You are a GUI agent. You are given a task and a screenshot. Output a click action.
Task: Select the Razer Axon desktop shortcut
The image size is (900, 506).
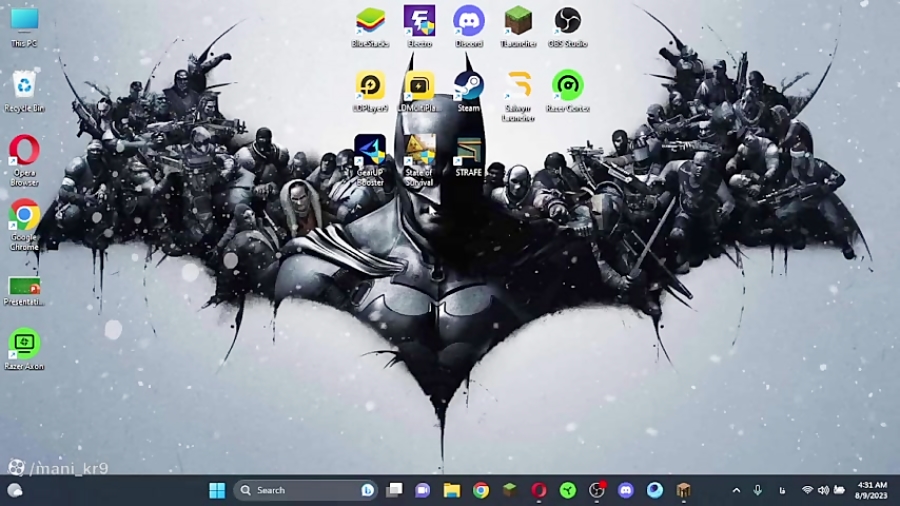[x=24, y=349]
